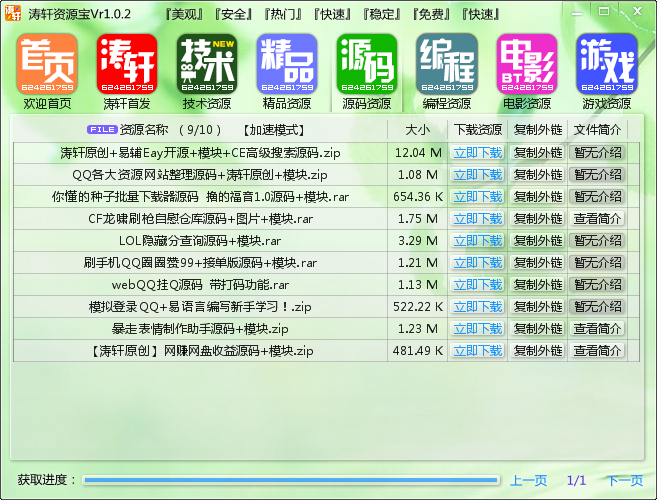Select file name webQQ挂Q源码 带打码功能.rar
This screenshot has height=500, width=657.
tap(200, 285)
